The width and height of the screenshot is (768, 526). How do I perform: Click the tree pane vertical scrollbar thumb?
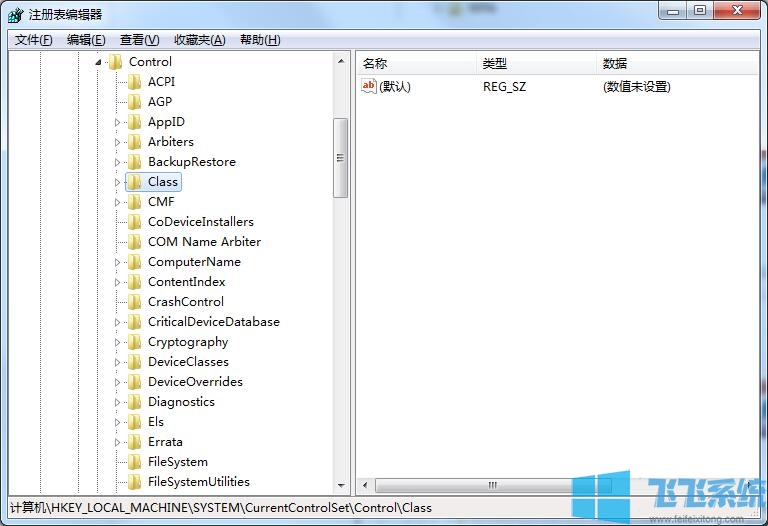click(340, 157)
